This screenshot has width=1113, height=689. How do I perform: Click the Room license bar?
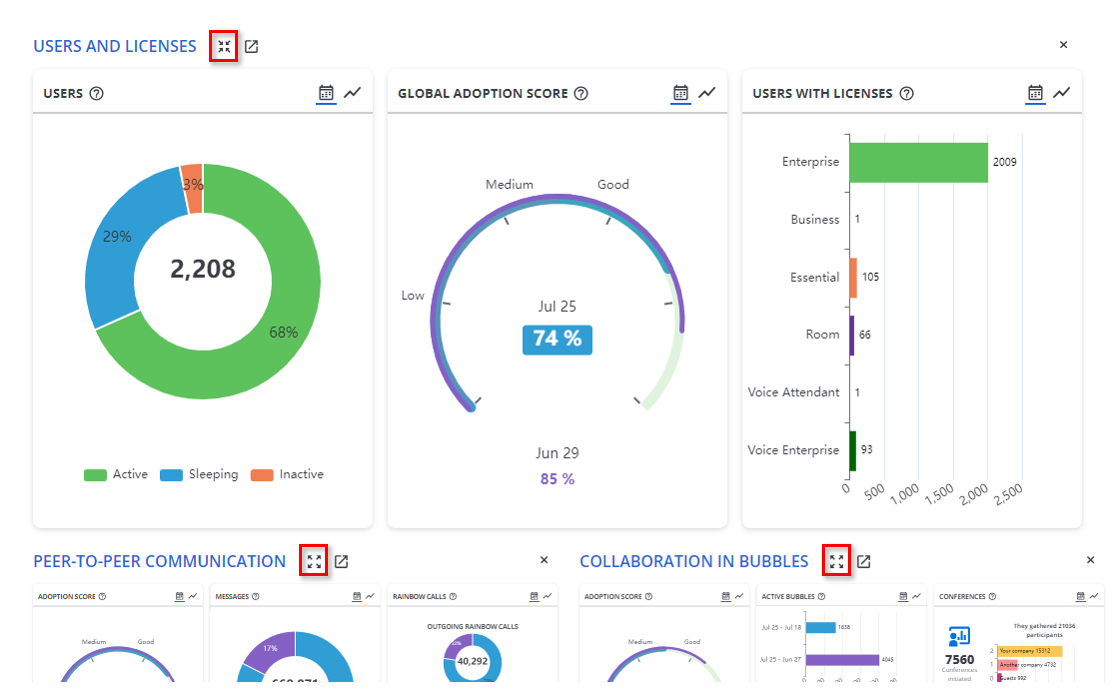pos(852,335)
